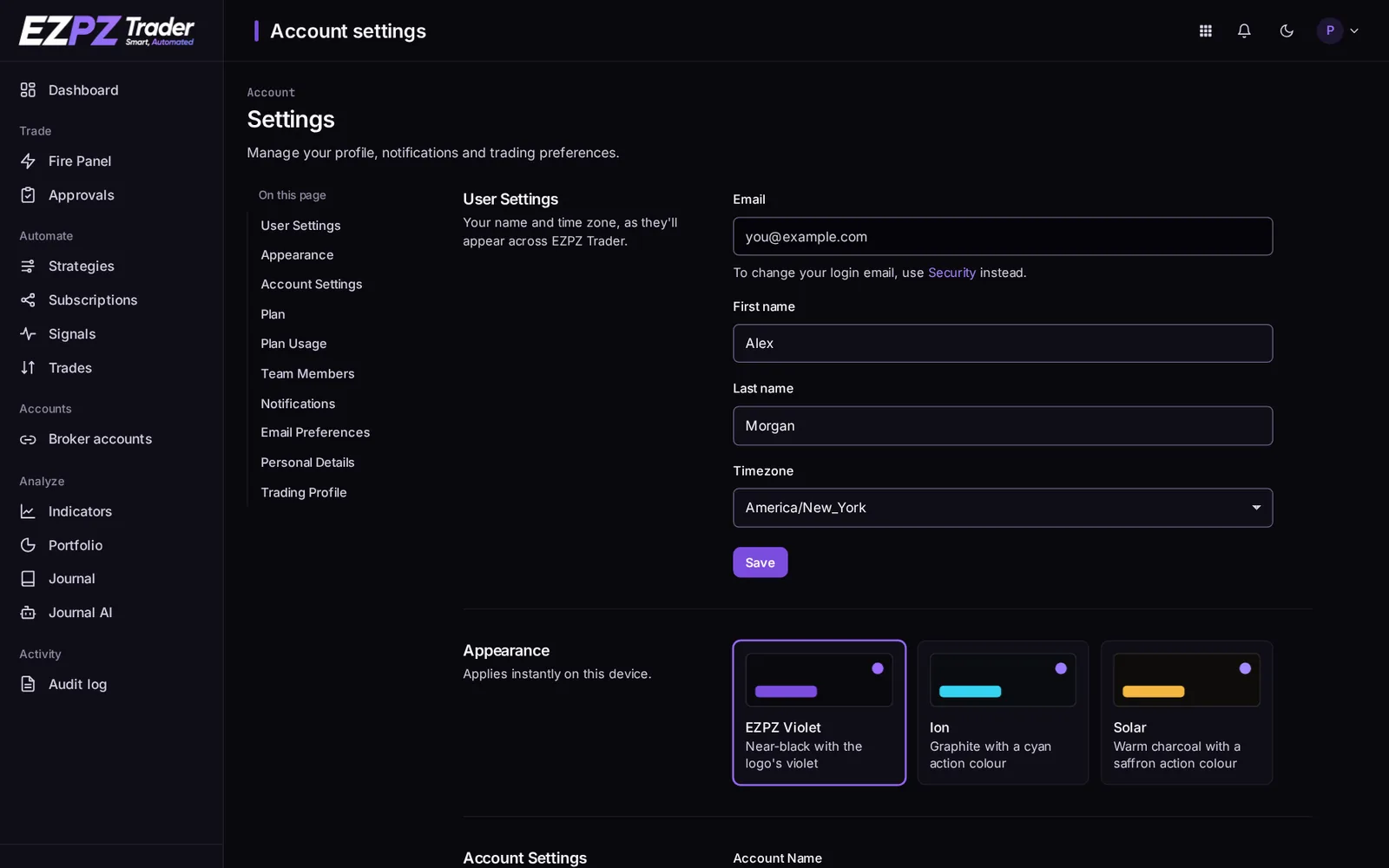The height and width of the screenshot is (868, 1389).
Task: Toggle dark mode moon icon
Action: (x=1287, y=31)
